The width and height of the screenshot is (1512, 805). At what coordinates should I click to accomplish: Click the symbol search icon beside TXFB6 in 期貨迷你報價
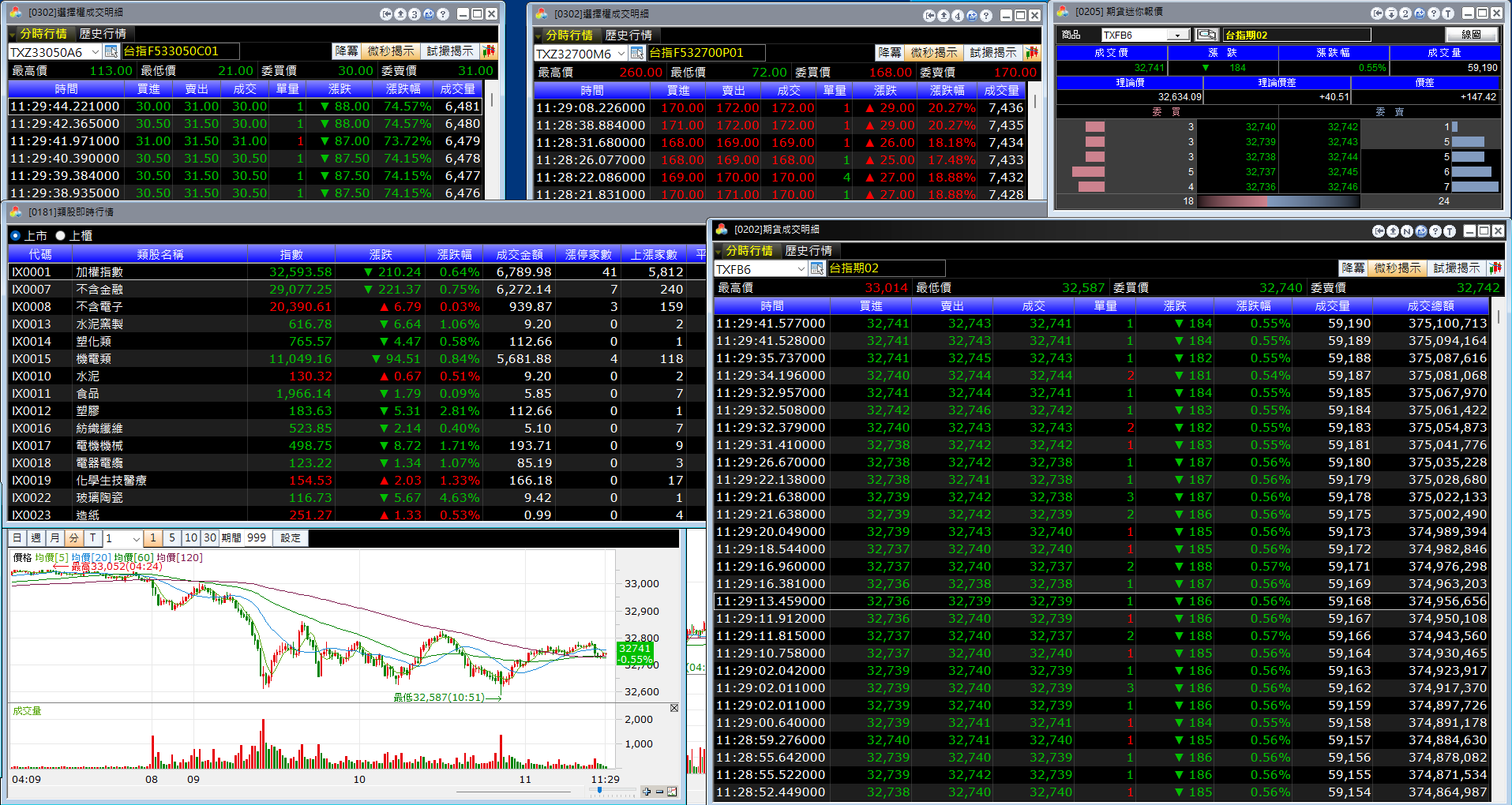point(1206,35)
